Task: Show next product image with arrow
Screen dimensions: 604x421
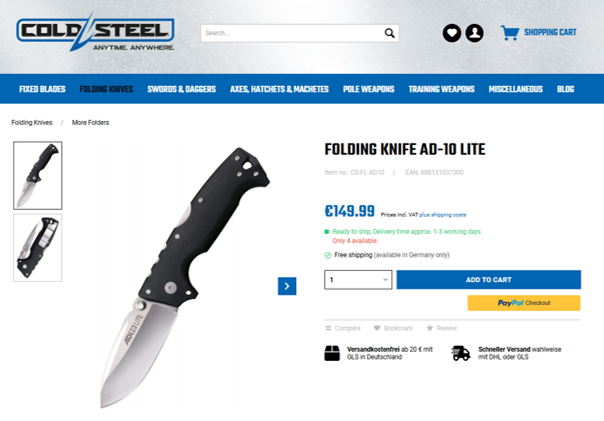Action: [287, 286]
